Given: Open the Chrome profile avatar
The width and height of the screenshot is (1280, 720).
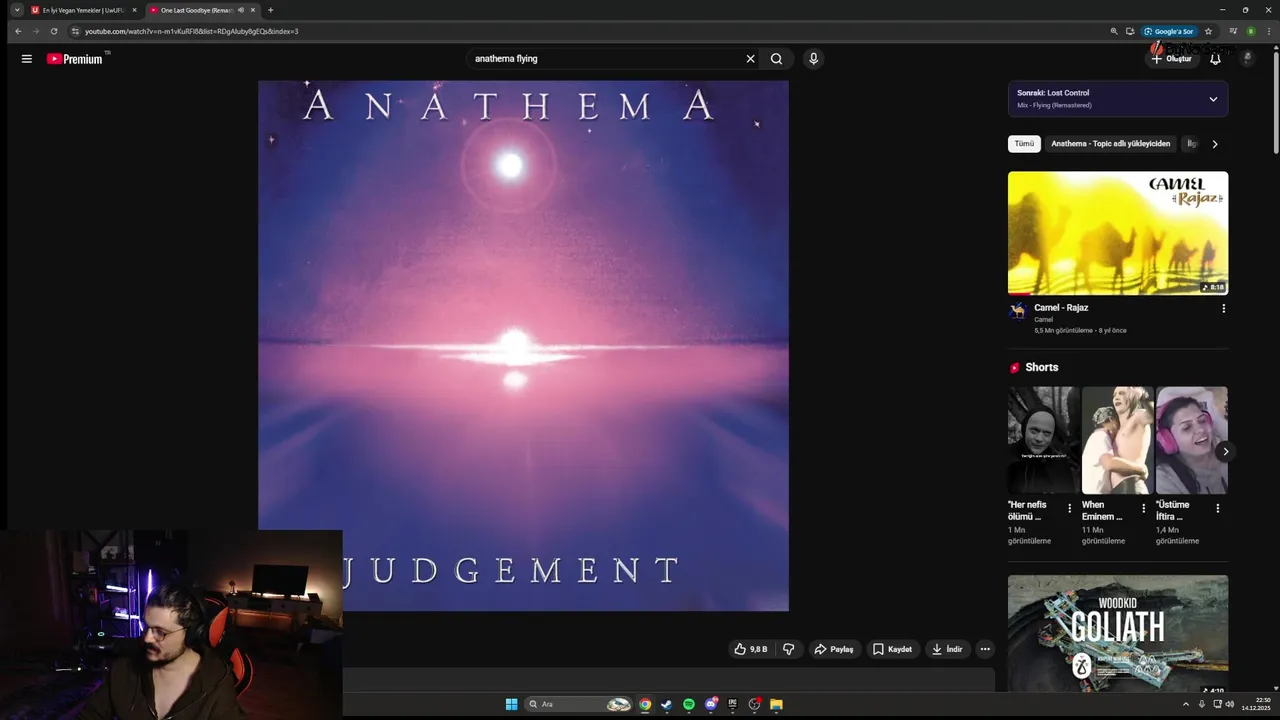Looking at the screenshot, I should coord(1250,31).
